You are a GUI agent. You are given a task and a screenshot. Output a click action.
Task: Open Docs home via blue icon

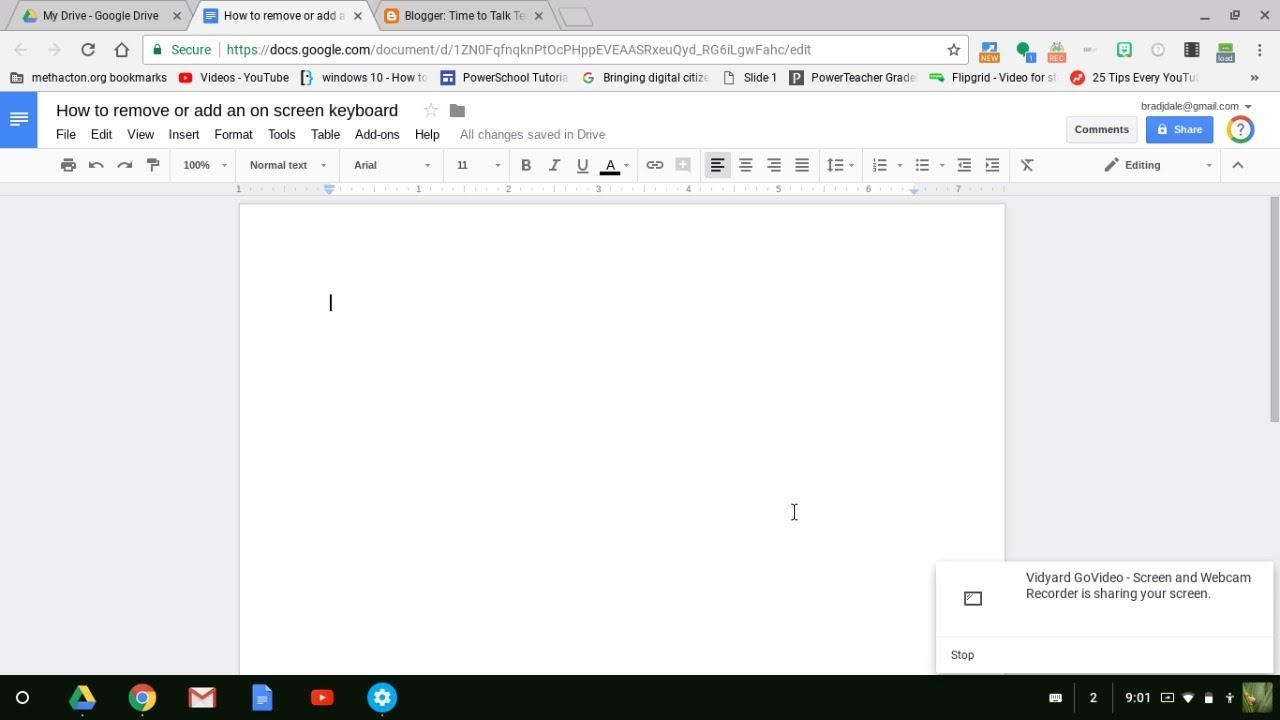[18, 120]
